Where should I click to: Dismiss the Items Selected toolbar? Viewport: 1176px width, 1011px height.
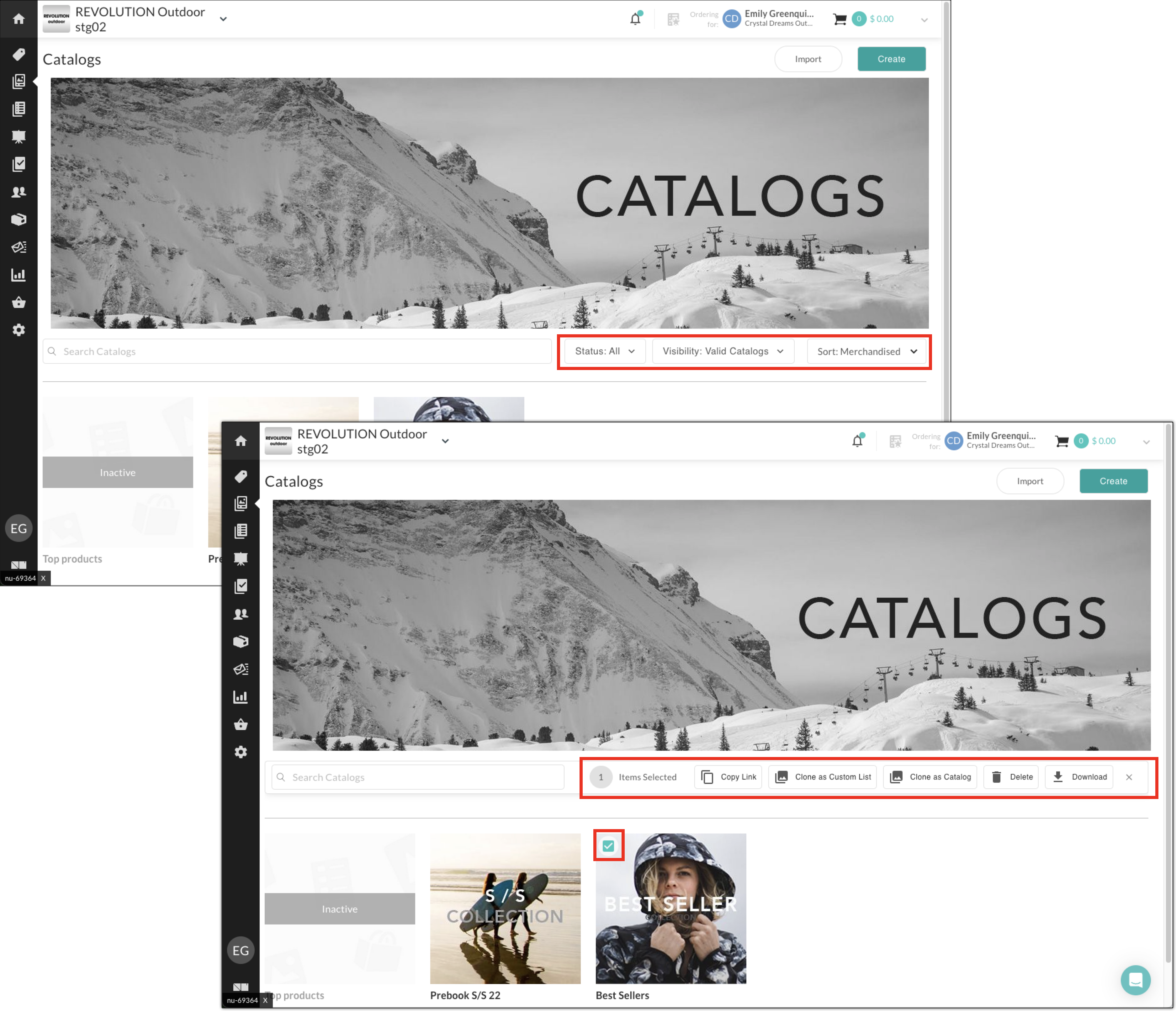[1129, 777]
